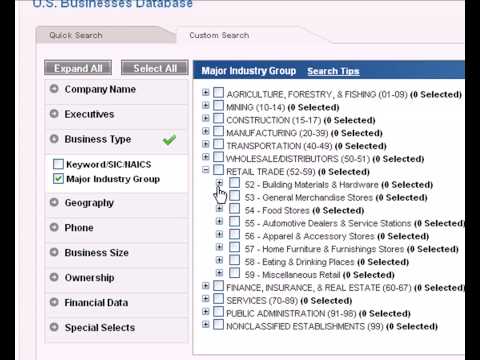The width and height of the screenshot is (480, 360).
Task: Click the Geography section arrow icon
Action: [54, 202]
